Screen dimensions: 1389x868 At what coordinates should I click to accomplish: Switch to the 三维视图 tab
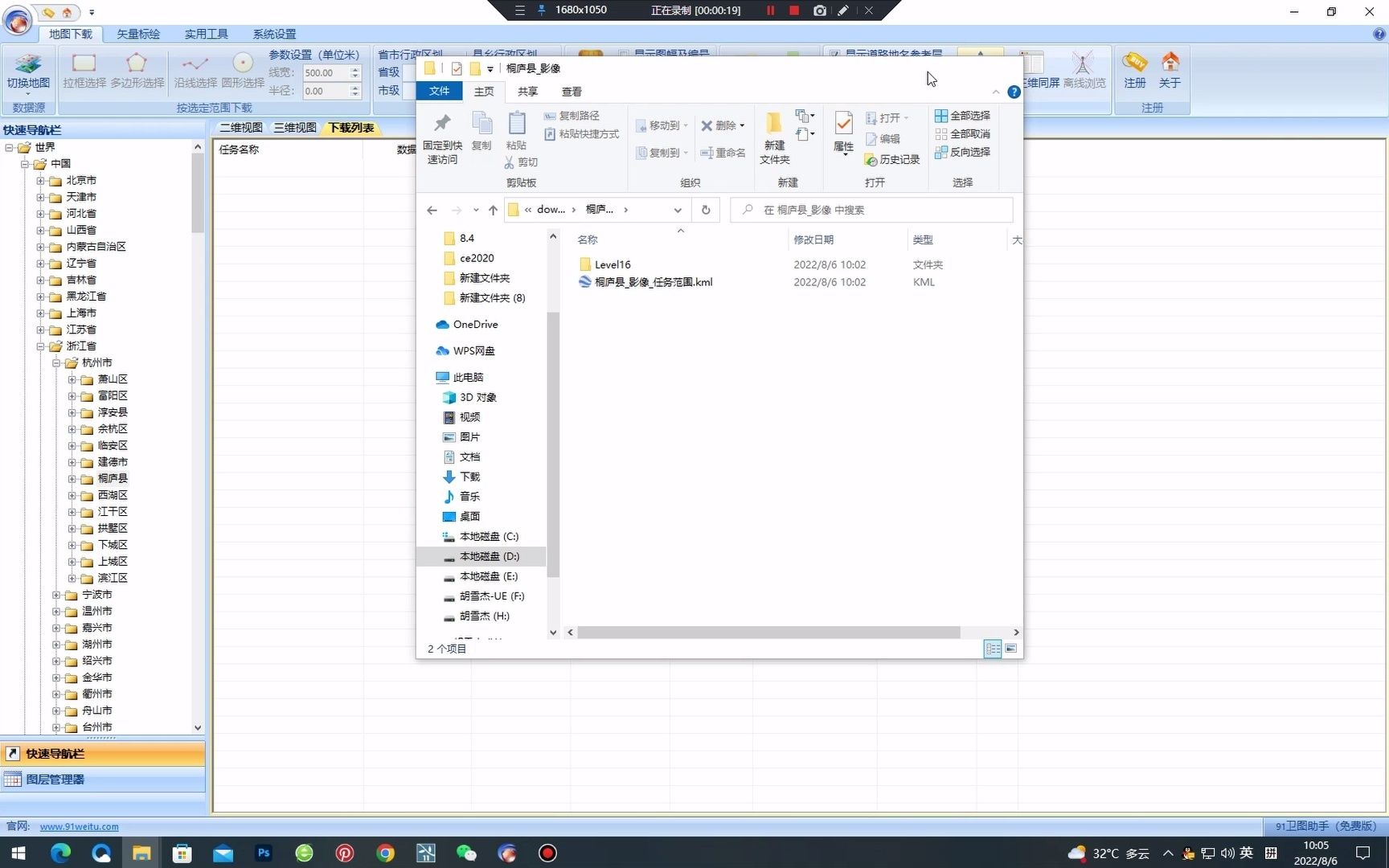295,128
